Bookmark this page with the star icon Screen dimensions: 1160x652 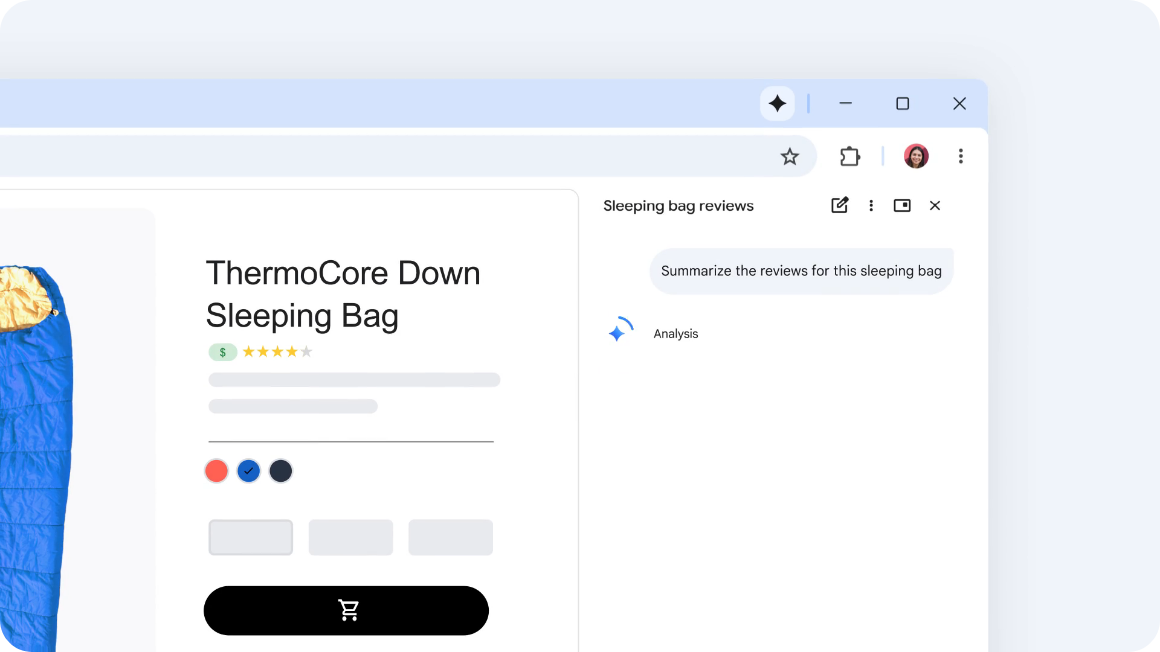point(789,156)
